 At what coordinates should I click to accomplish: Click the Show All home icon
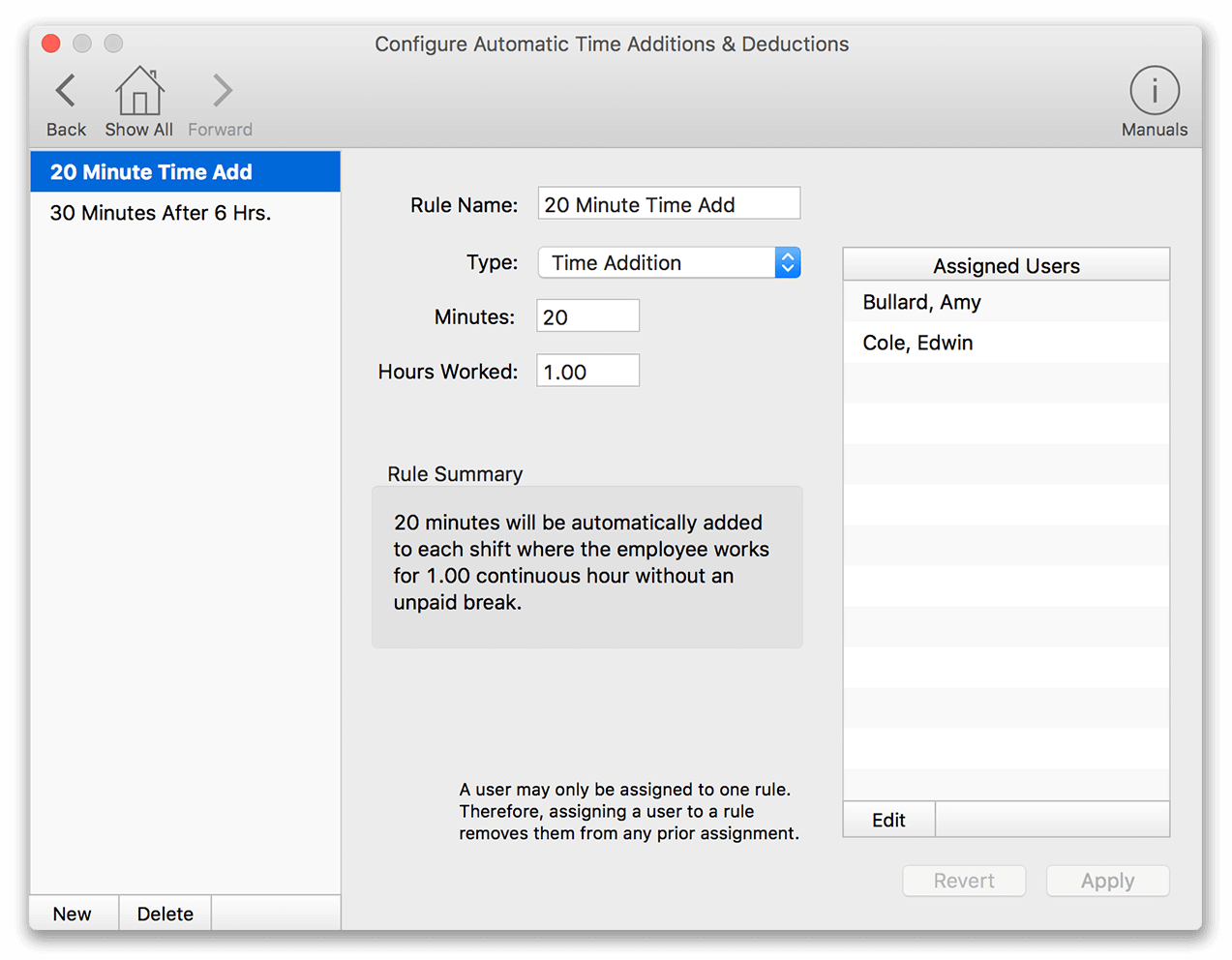(138, 91)
